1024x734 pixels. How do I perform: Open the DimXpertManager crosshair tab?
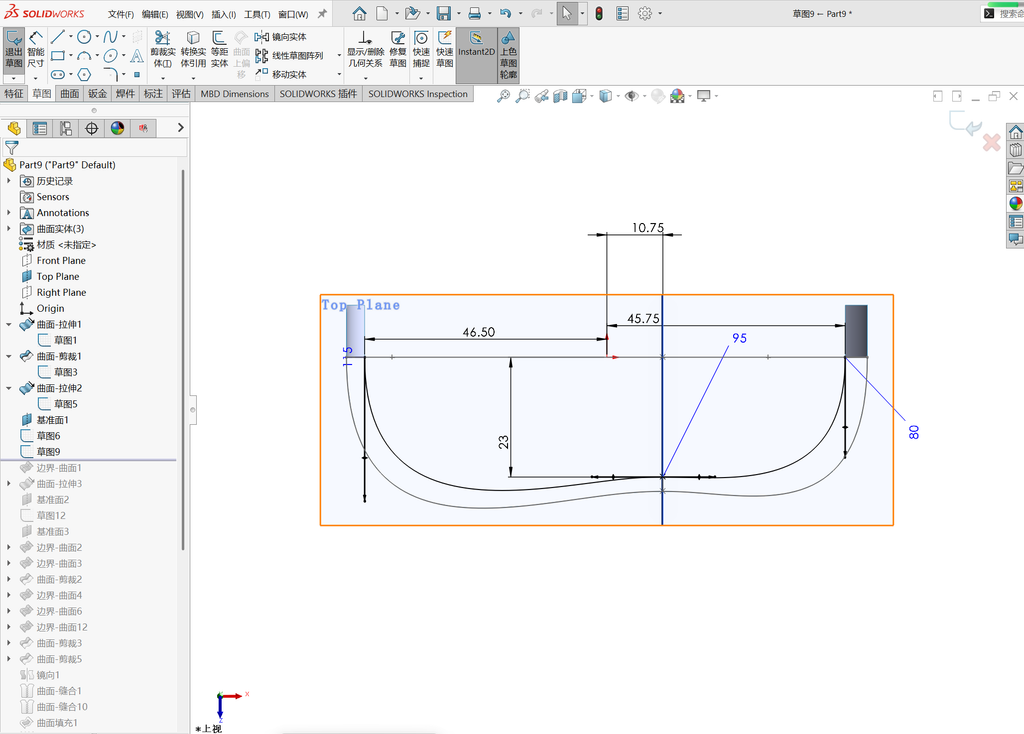91,128
